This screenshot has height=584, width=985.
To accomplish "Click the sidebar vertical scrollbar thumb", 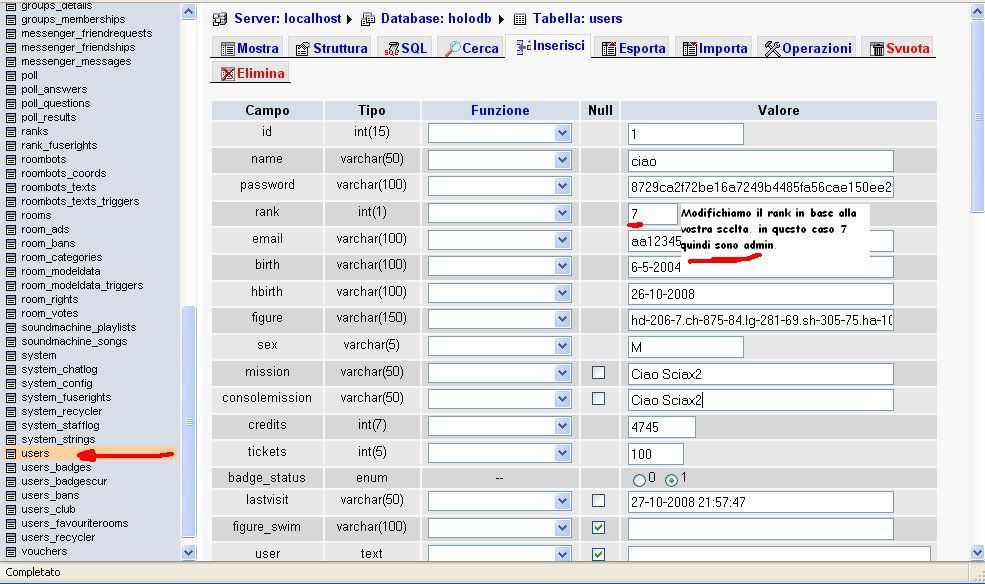I will coord(189,421).
